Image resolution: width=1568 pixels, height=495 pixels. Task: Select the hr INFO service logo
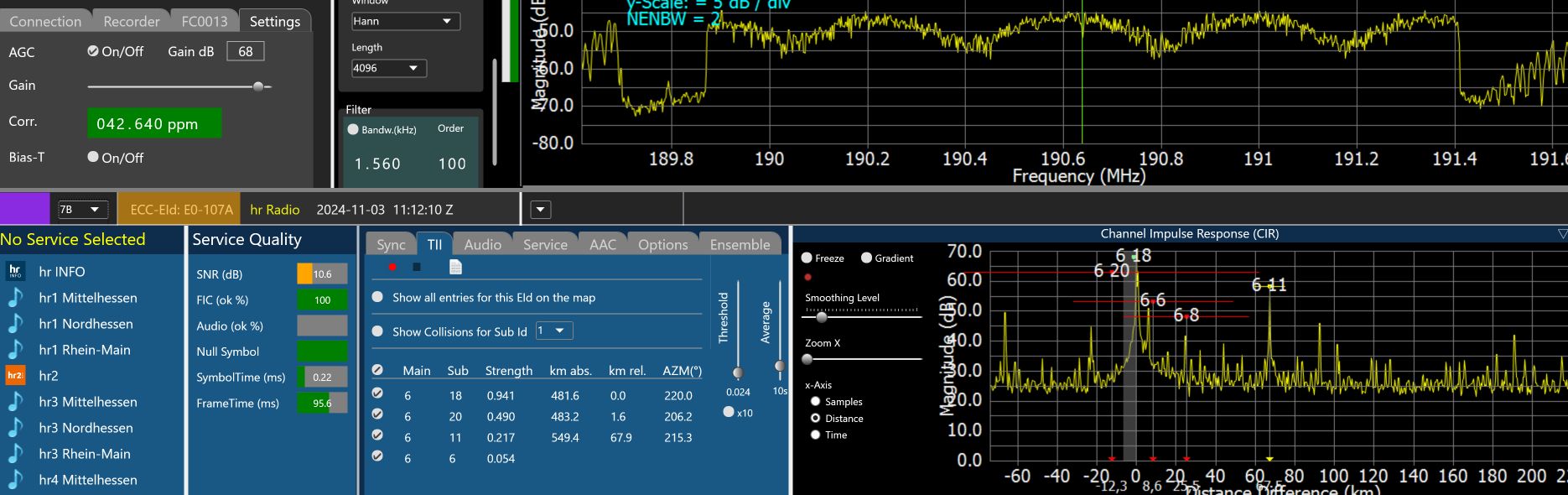(x=16, y=271)
